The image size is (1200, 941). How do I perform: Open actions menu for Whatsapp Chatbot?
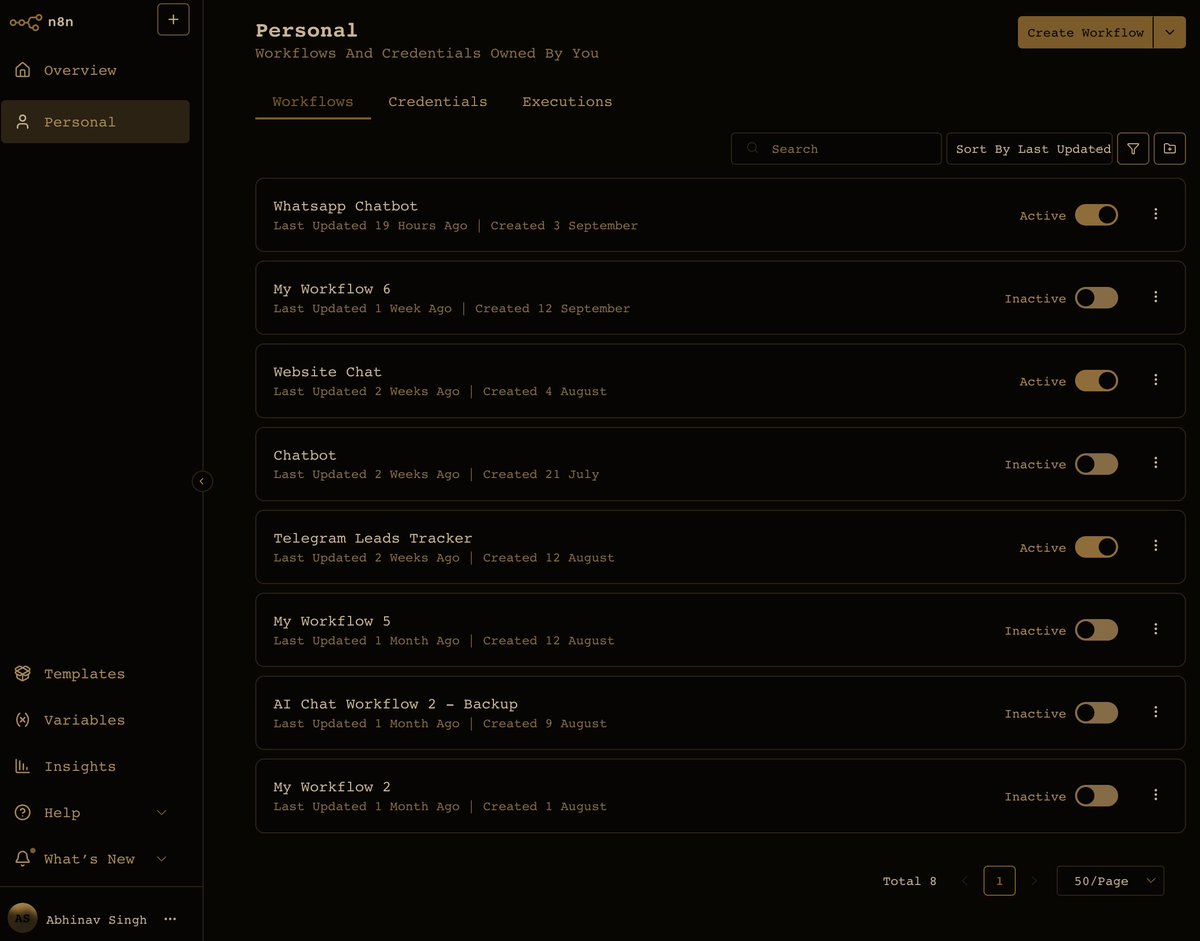[1156, 214]
